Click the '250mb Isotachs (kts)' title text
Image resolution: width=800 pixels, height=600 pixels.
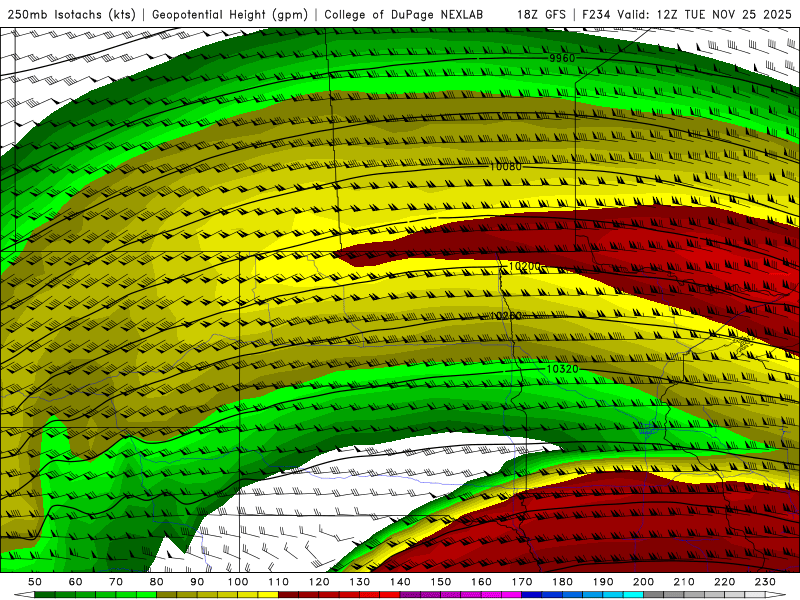[71, 14]
